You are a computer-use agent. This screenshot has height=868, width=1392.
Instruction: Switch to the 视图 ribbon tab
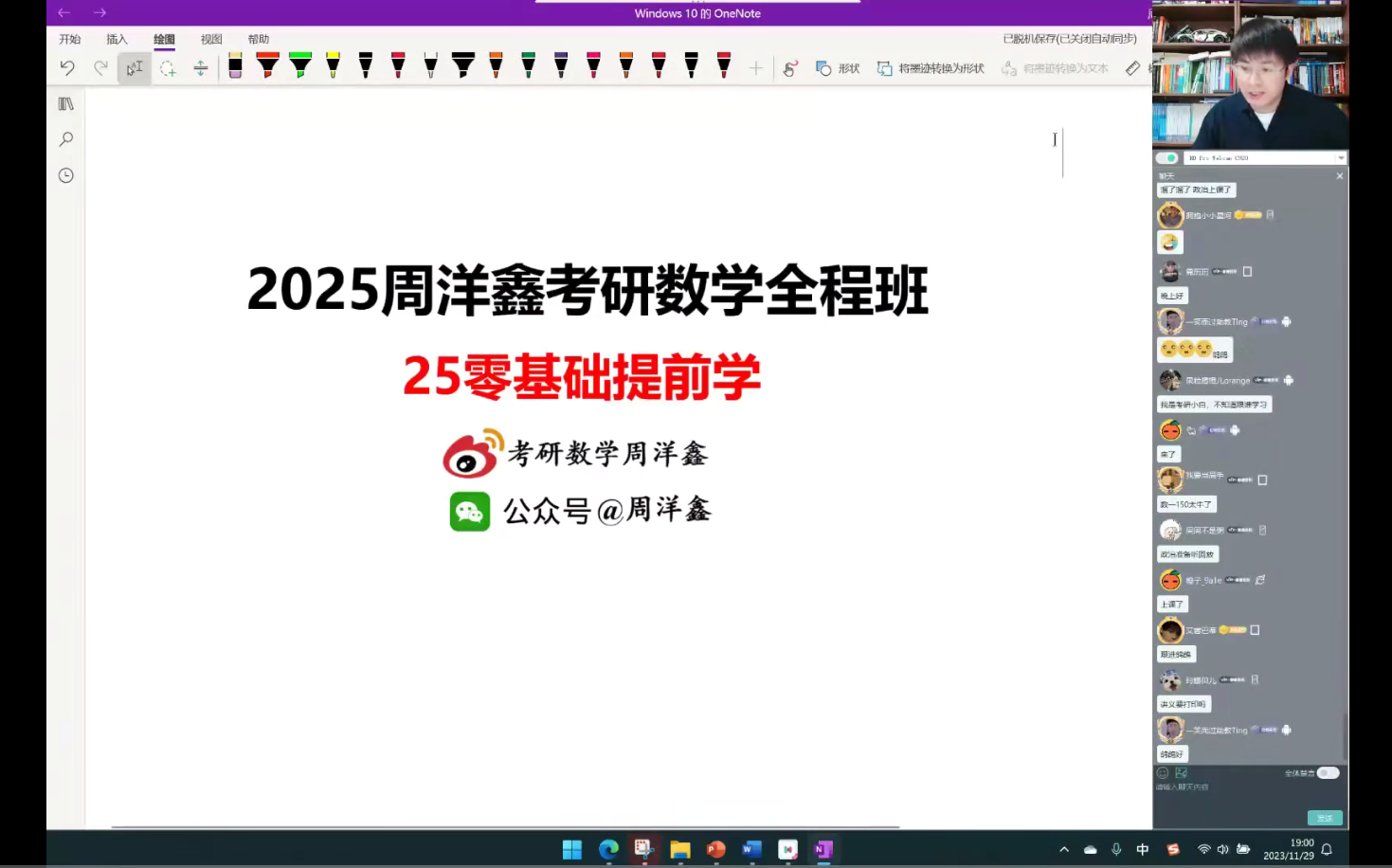click(211, 39)
